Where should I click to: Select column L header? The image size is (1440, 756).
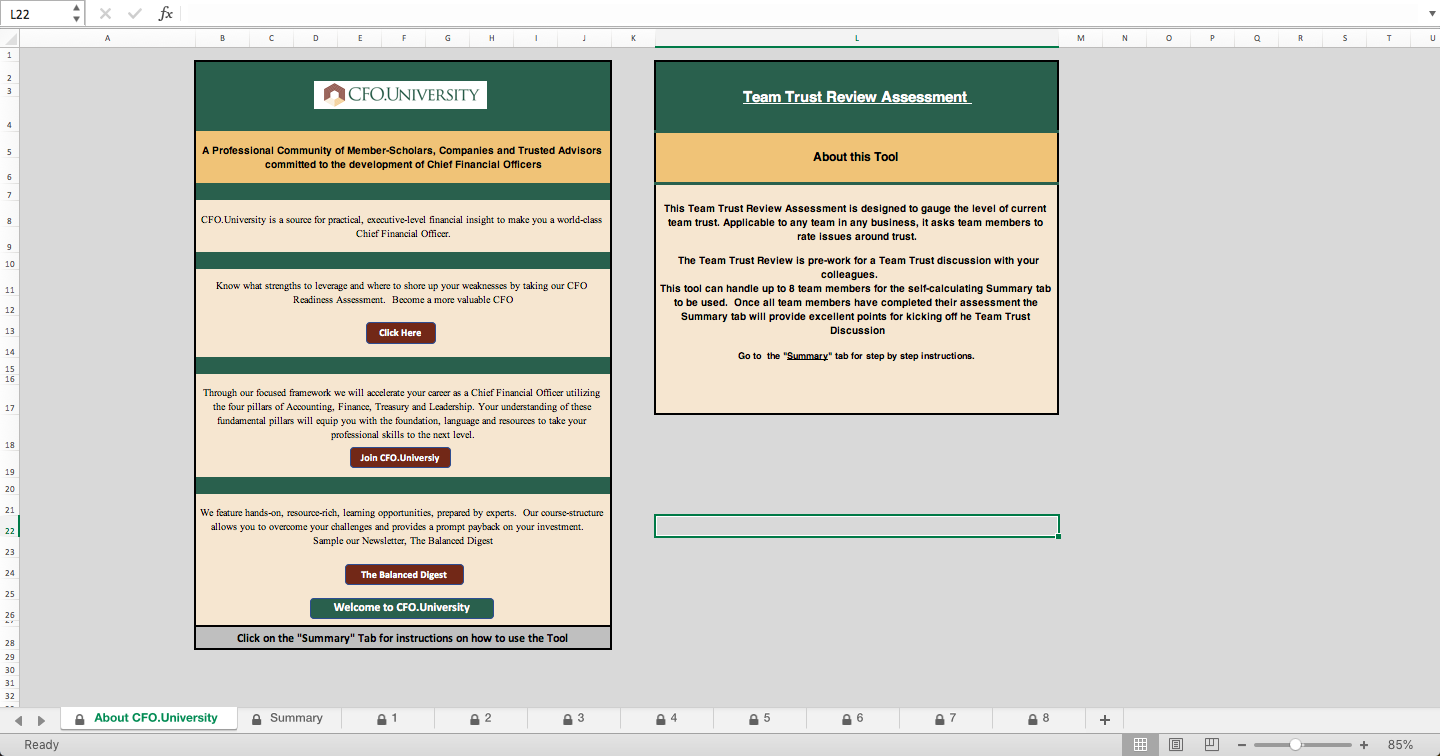tap(857, 38)
